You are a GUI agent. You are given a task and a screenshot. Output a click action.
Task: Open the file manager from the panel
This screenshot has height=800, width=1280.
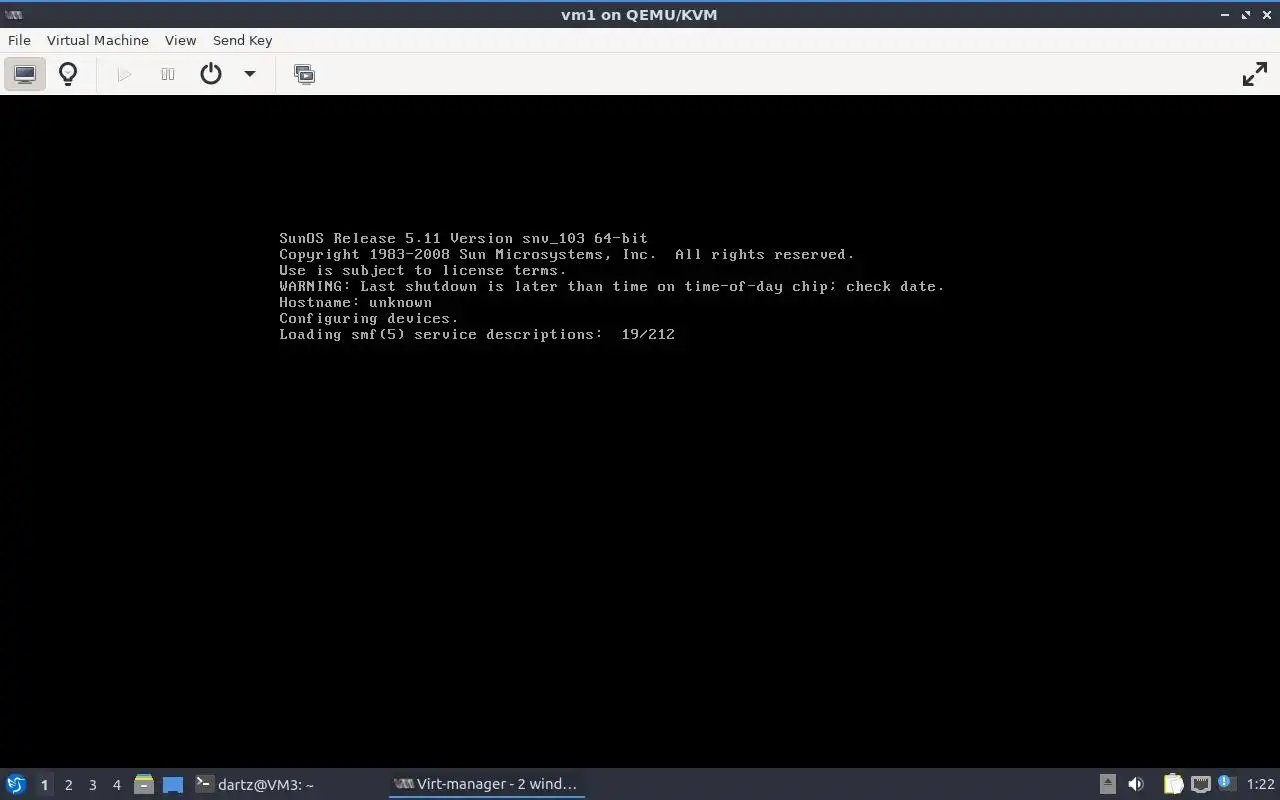click(x=144, y=784)
